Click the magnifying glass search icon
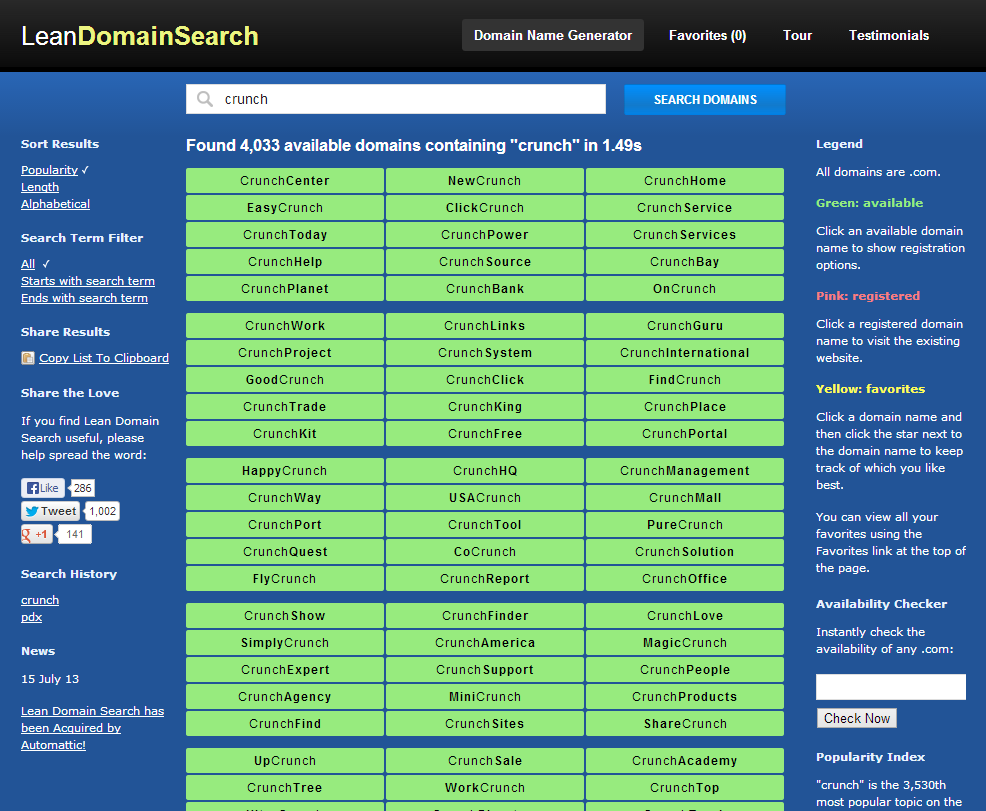986x811 pixels. pos(205,99)
